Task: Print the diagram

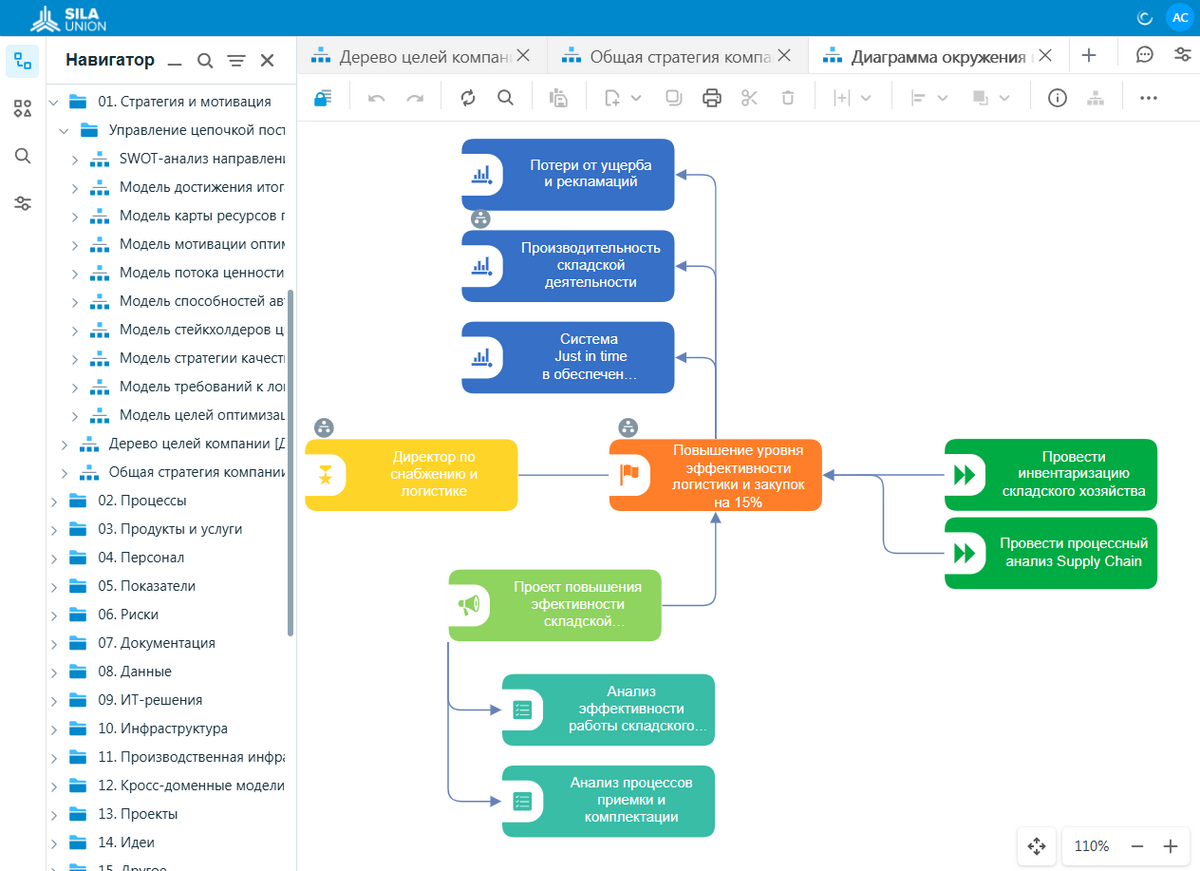Action: point(712,98)
